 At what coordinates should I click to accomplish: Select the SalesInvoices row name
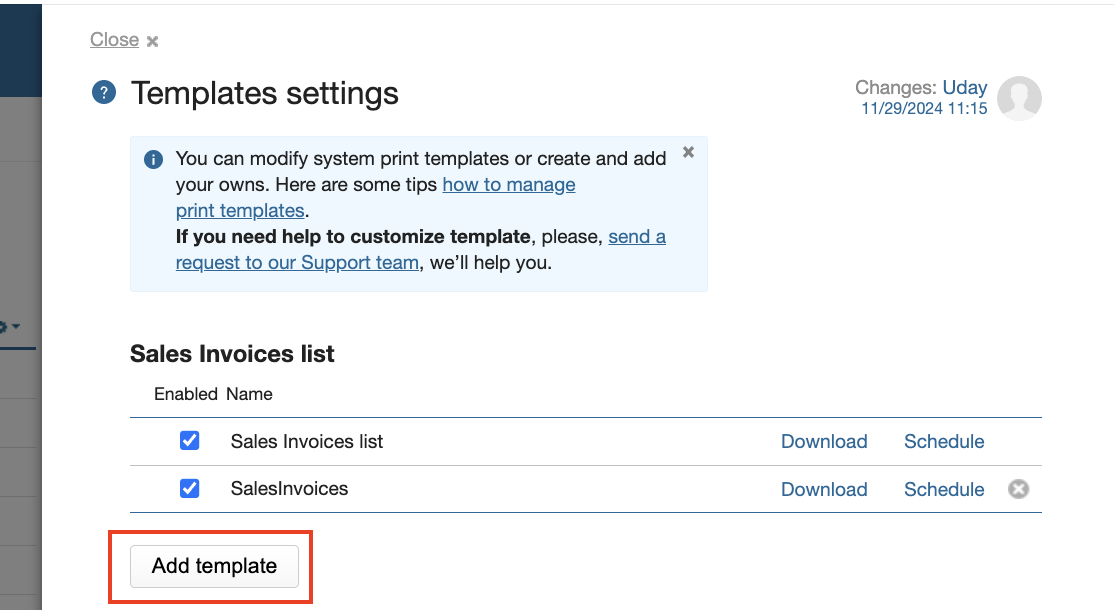click(289, 489)
